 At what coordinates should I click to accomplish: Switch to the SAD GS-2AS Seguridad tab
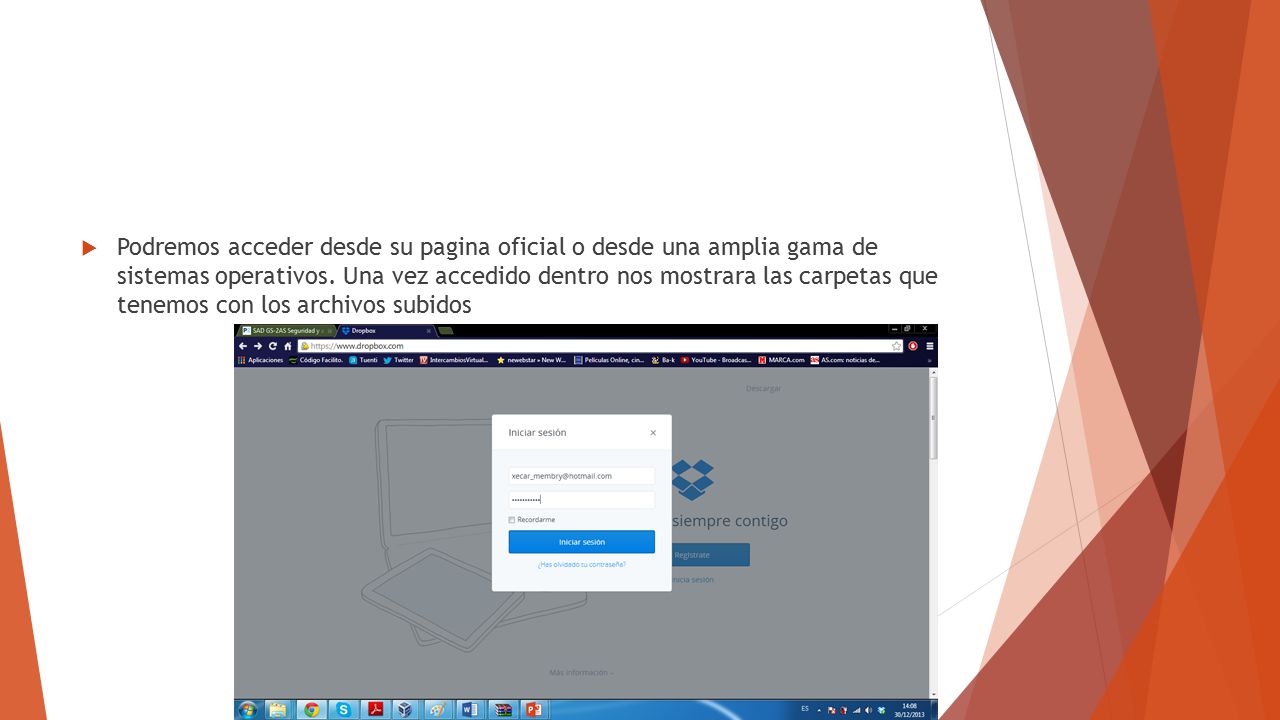tap(288, 330)
